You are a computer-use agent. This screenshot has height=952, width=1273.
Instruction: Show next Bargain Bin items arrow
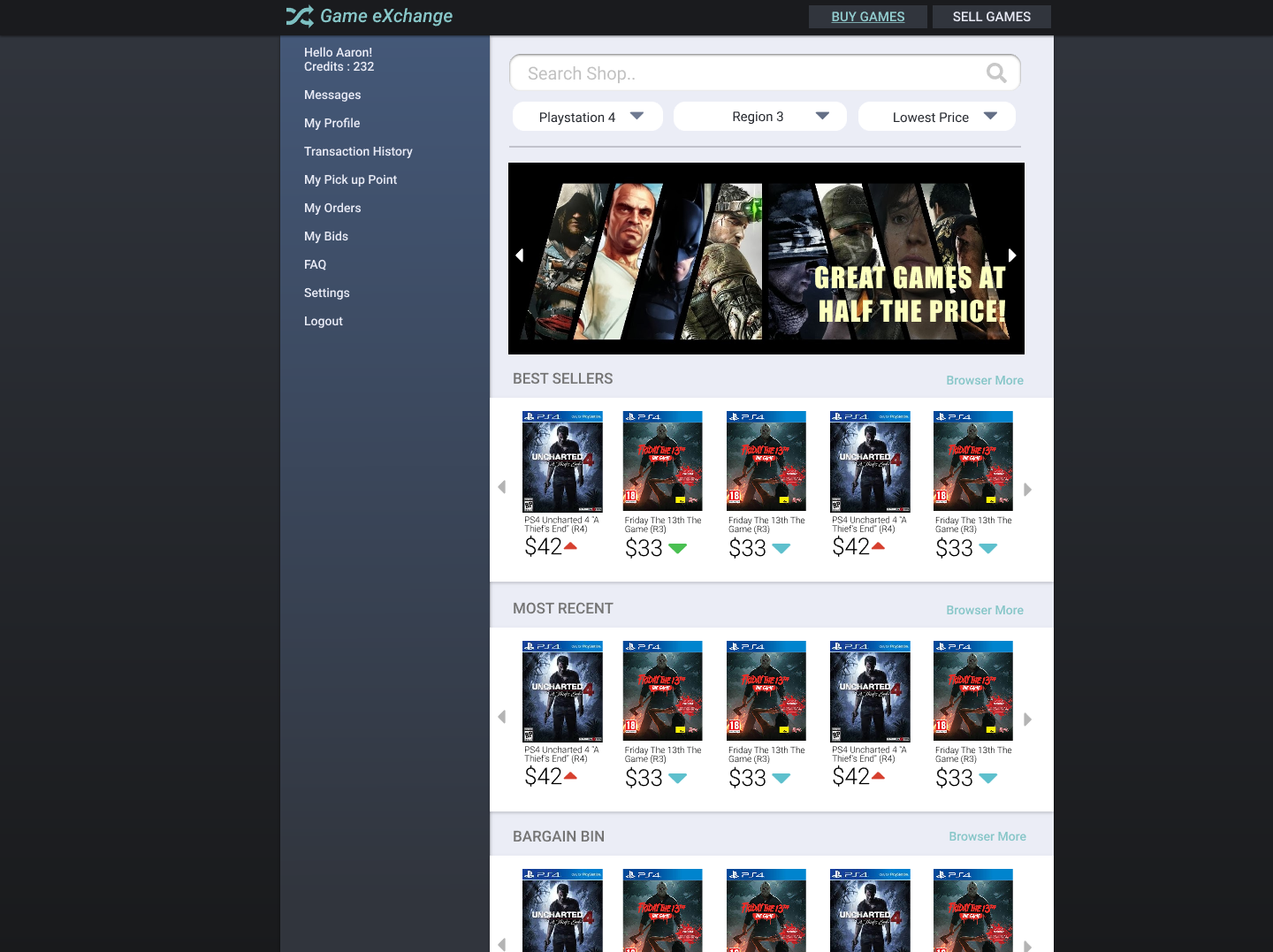[1027, 946]
